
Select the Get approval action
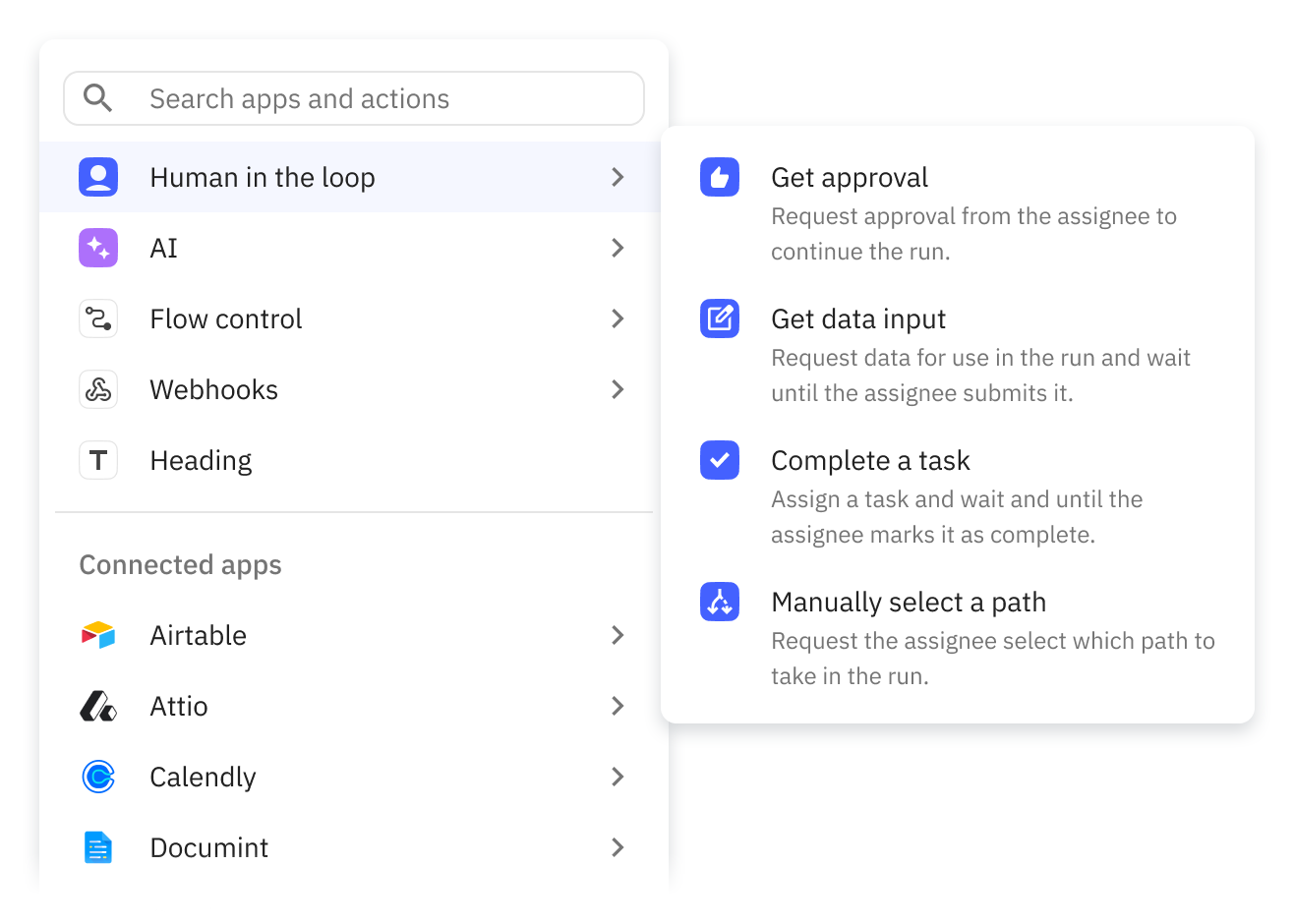850,178
